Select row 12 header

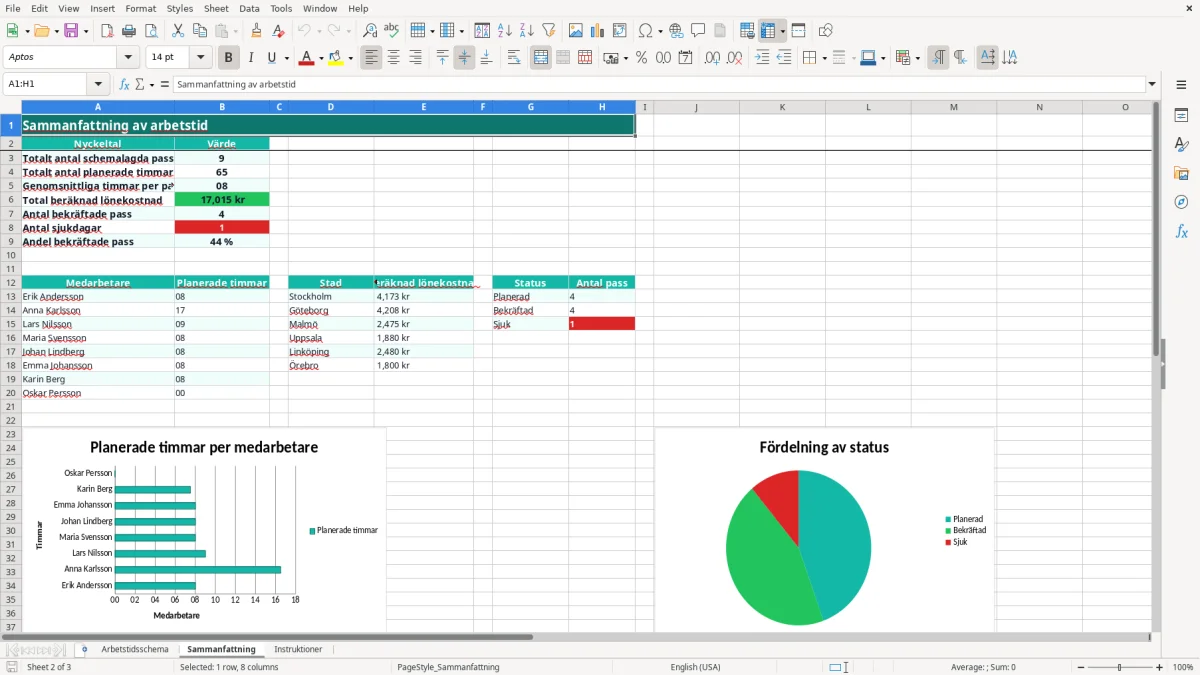pos(10,283)
